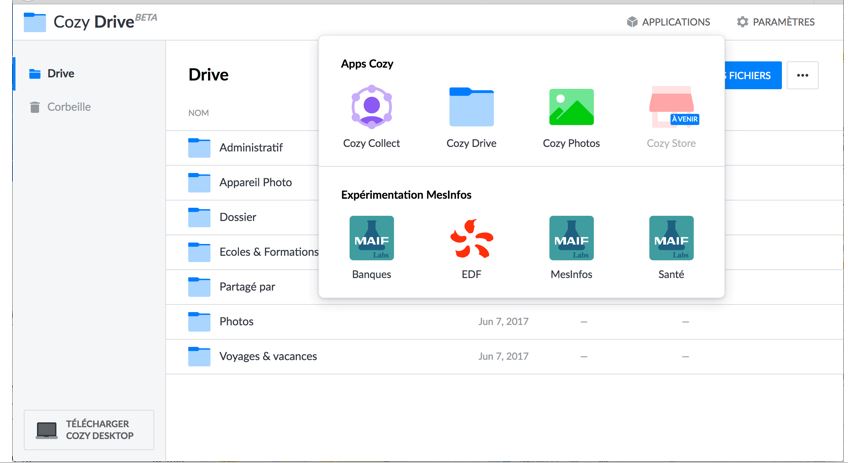Open the EDF app icon
The image size is (848, 463).
(x=471, y=238)
